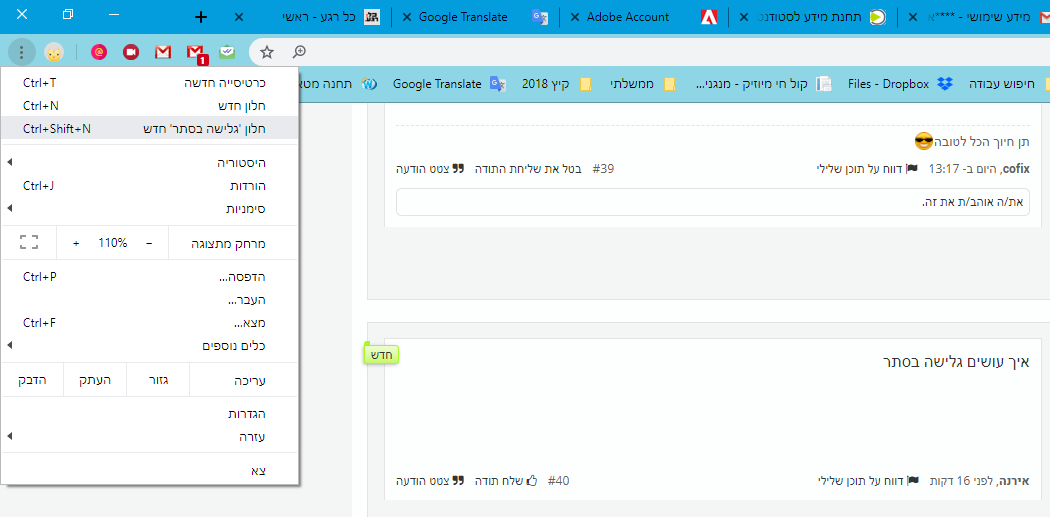Click the green חדש new-post badge
Screen dimensions: 1050x517
[x=381, y=354]
